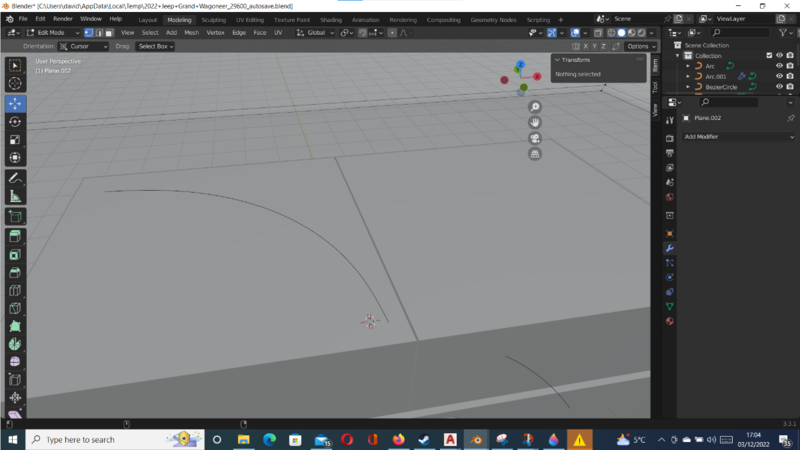
Task: Select the Move tool in the toolbar
Action: (x=15, y=104)
